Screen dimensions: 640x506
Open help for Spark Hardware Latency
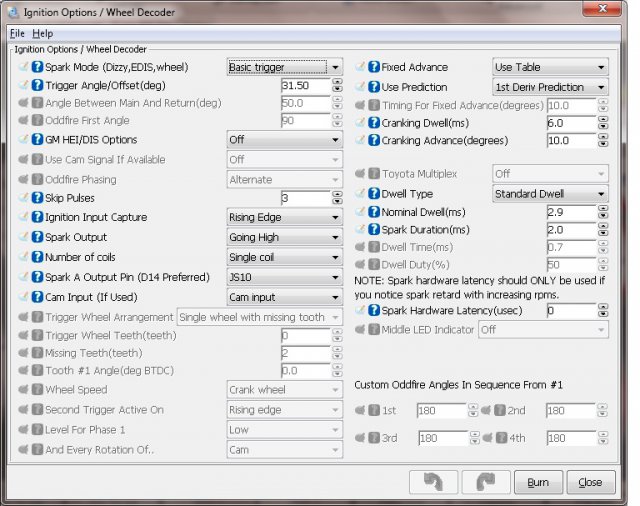pyautogui.click(x=373, y=311)
